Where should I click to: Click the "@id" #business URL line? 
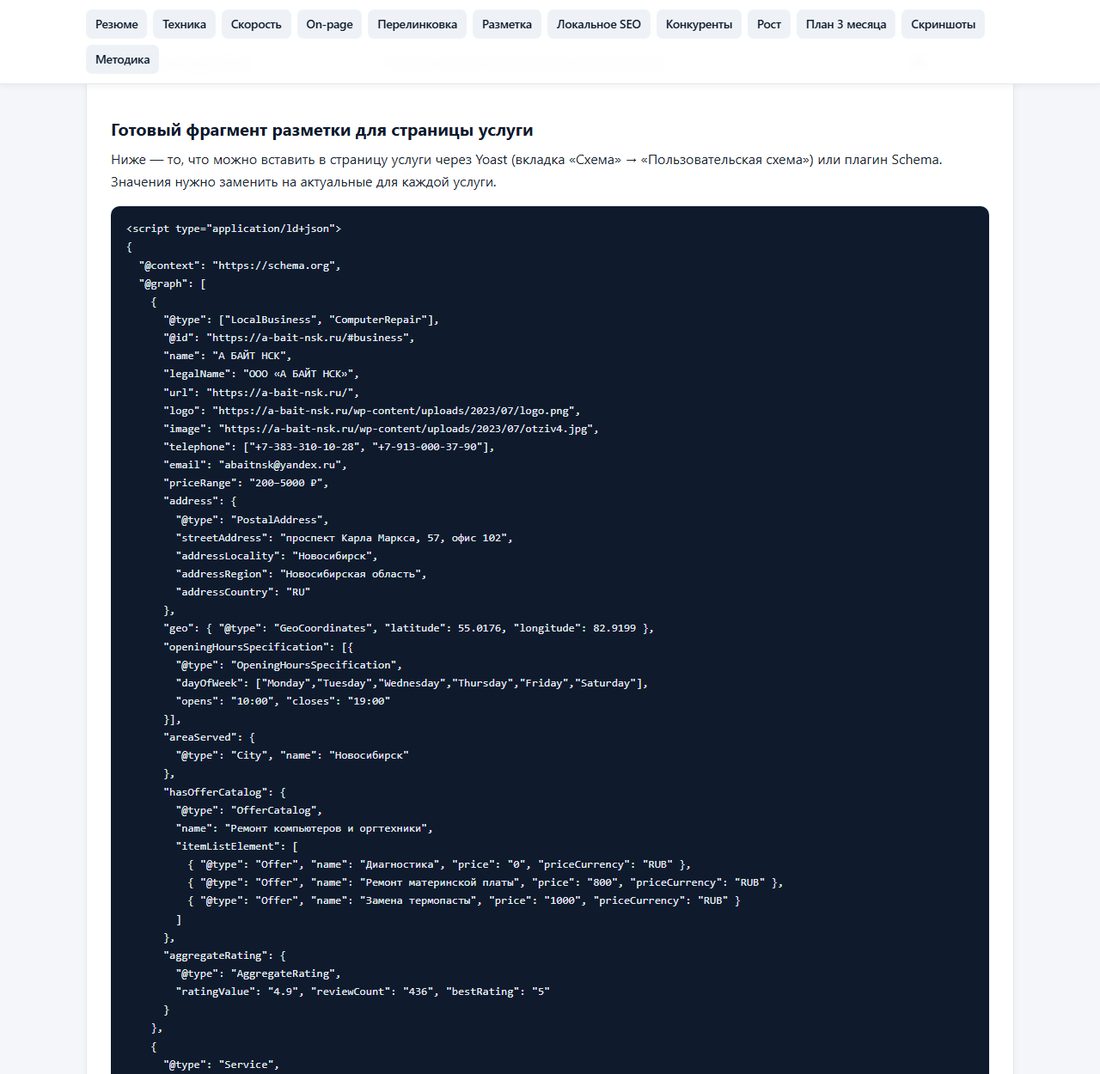[288, 337]
